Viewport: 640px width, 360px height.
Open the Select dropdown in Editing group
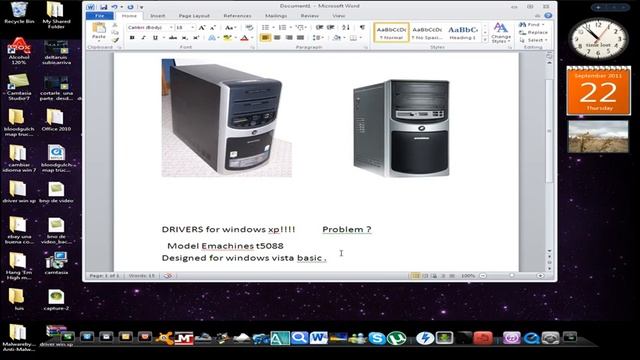(534, 40)
